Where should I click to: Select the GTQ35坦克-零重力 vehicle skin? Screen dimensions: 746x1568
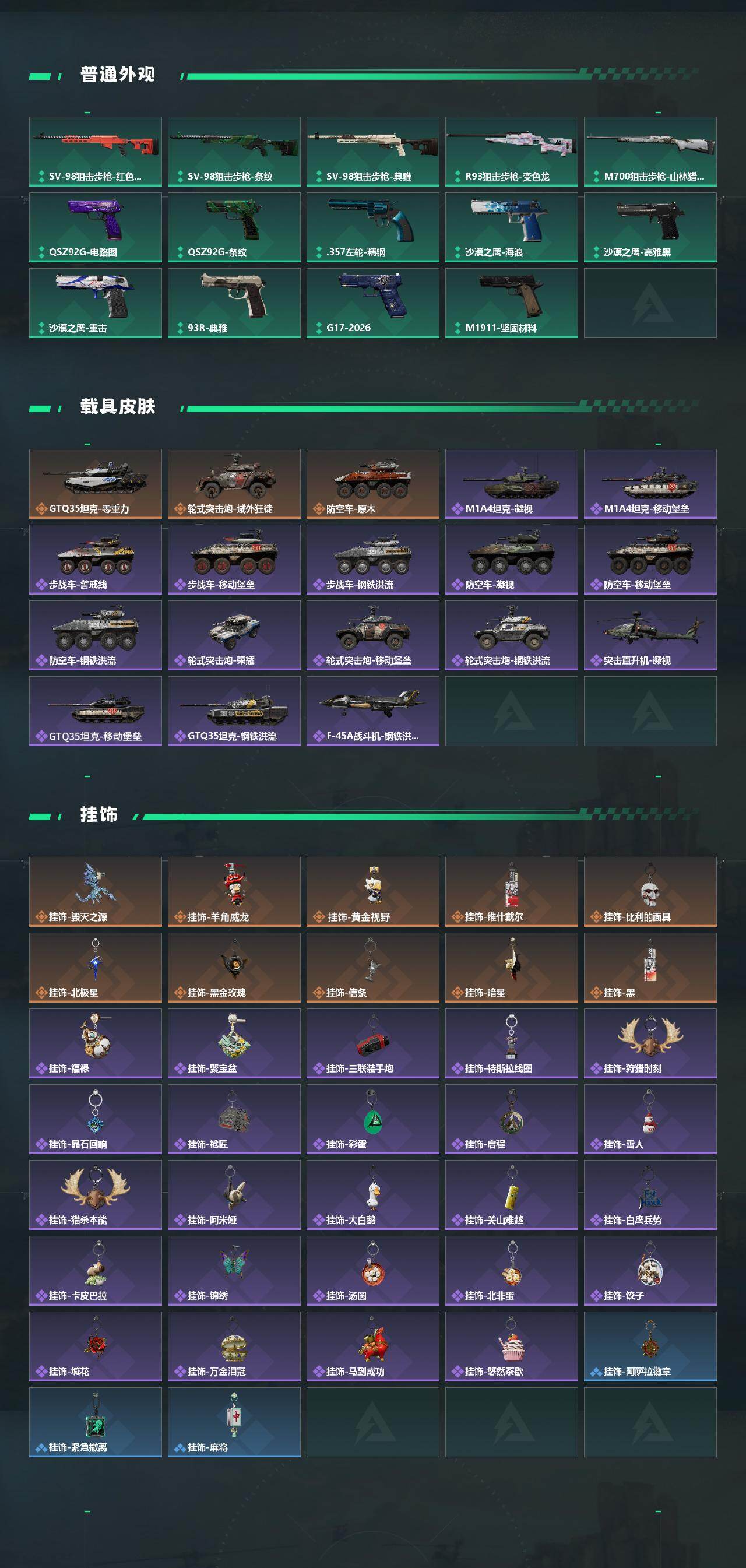pos(96,484)
